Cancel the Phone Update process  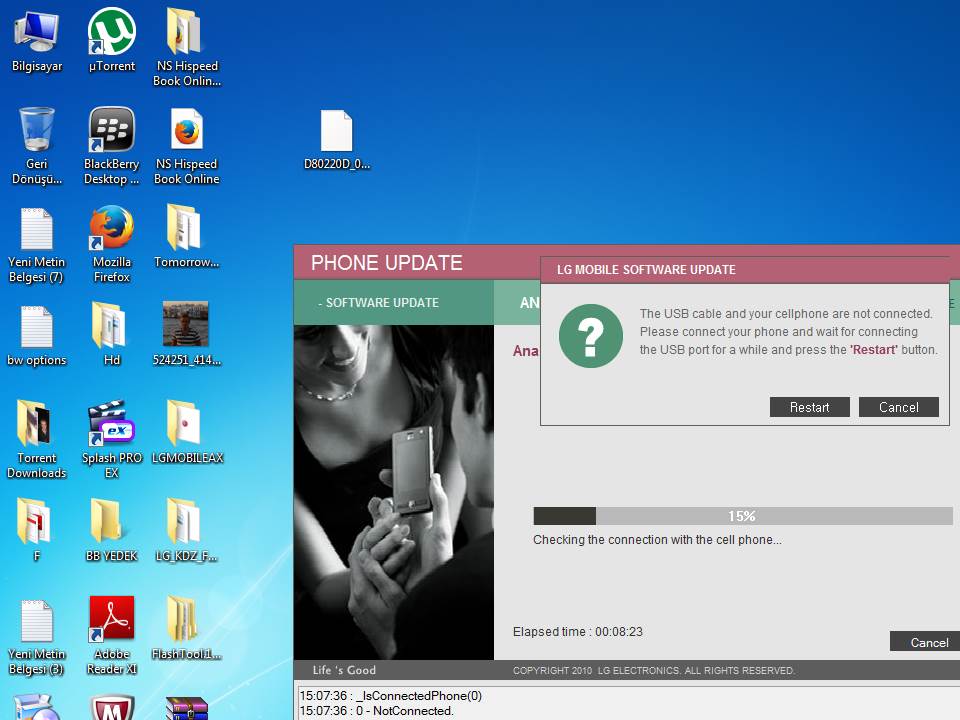[925, 642]
